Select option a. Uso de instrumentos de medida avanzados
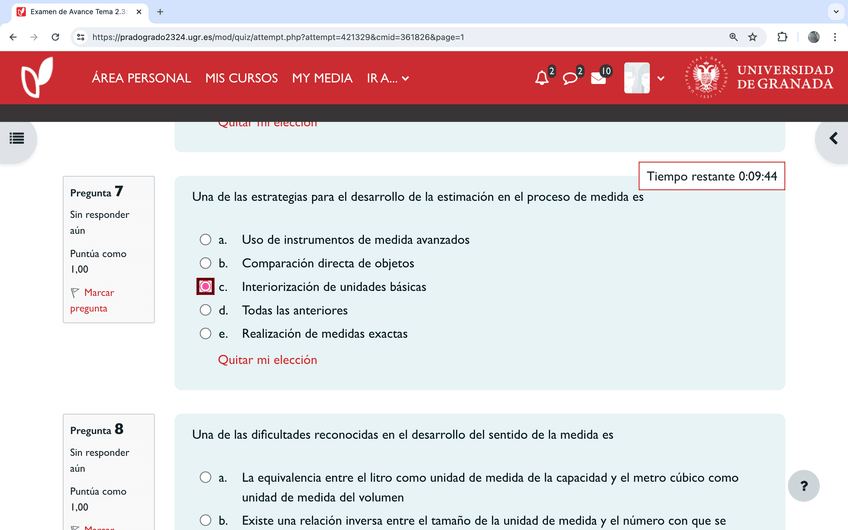Viewport: 848px width, 530px height. pos(205,240)
